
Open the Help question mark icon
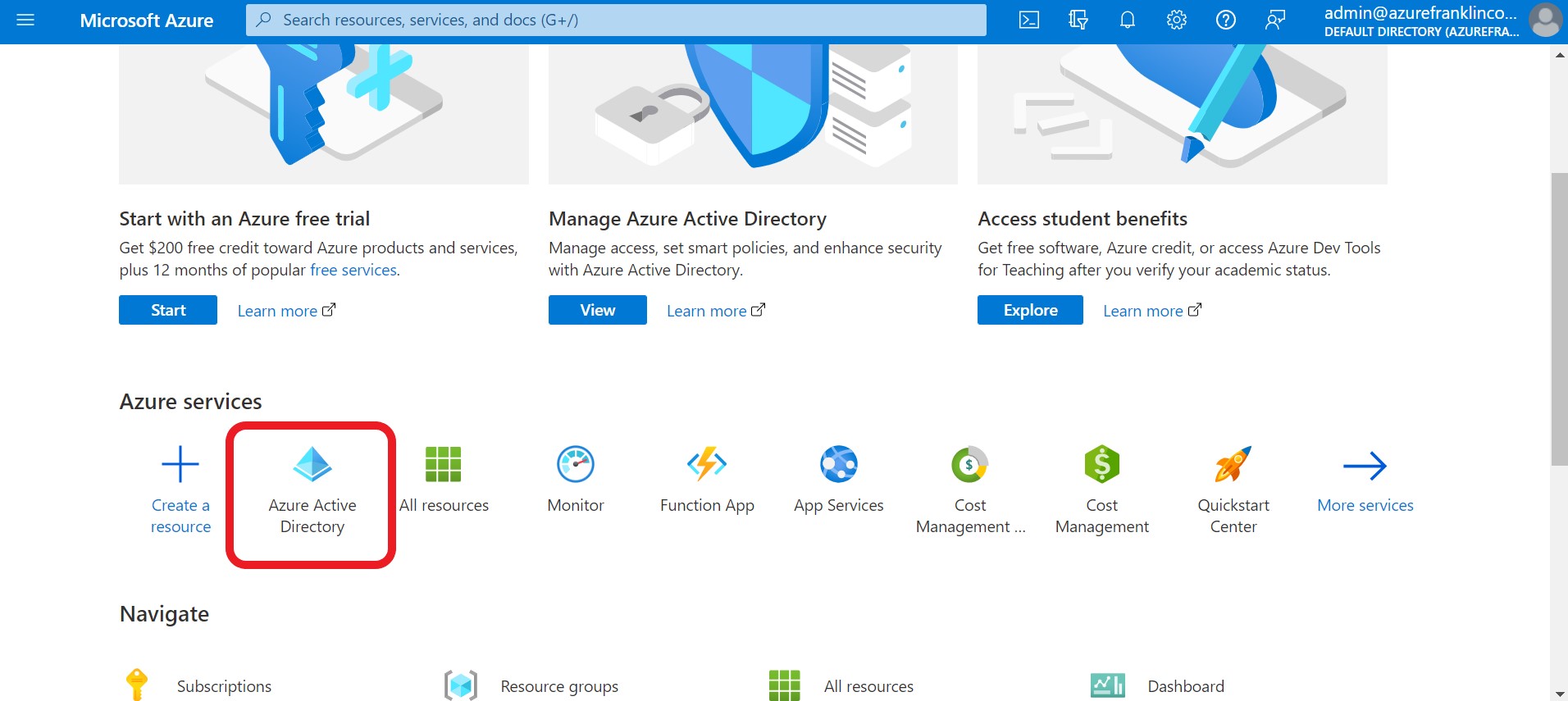pyautogui.click(x=1226, y=20)
